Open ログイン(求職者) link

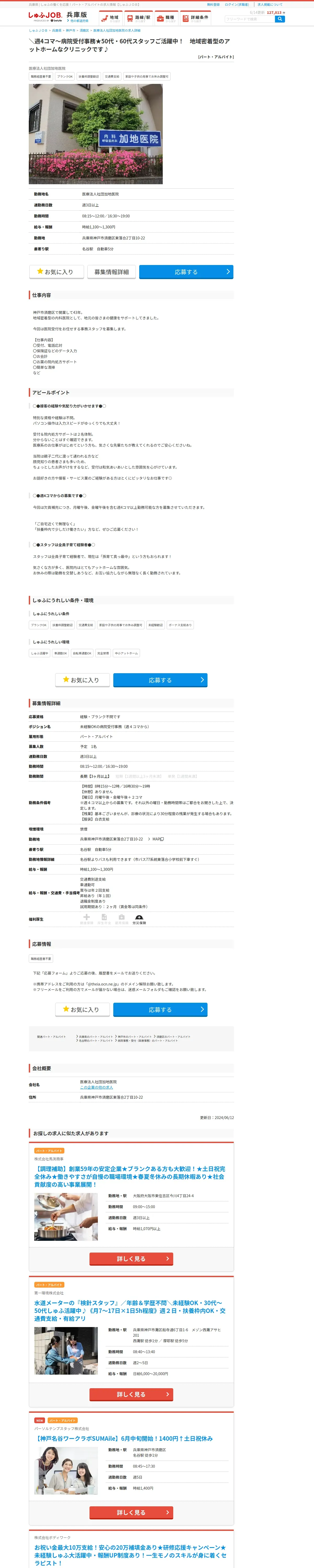(237, 4)
